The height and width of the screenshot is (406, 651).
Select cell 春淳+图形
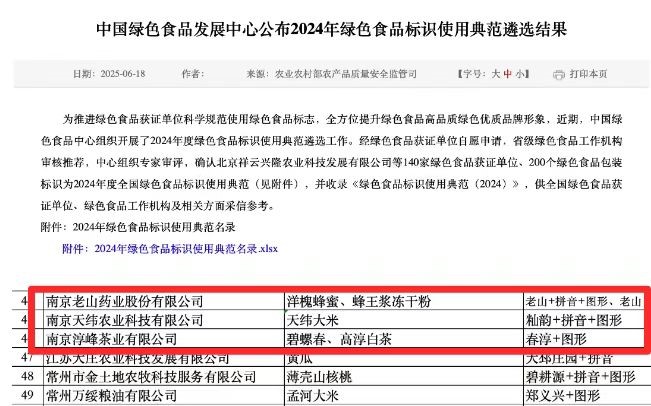[585, 339]
